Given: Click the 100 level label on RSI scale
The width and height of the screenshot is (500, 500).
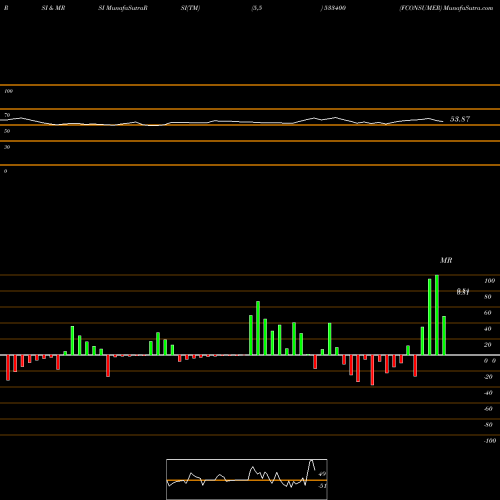Looking at the screenshot, I should click(8, 91).
